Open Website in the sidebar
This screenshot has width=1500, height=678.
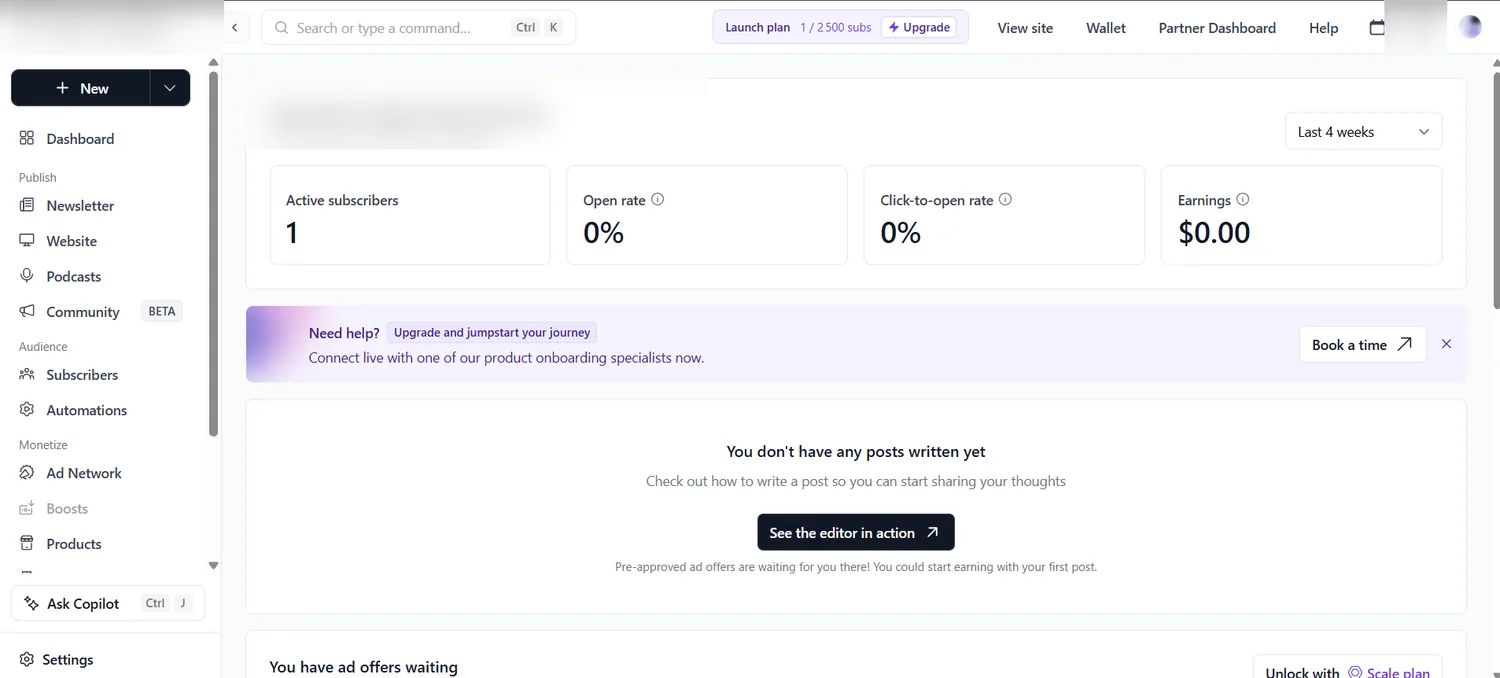(72, 241)
